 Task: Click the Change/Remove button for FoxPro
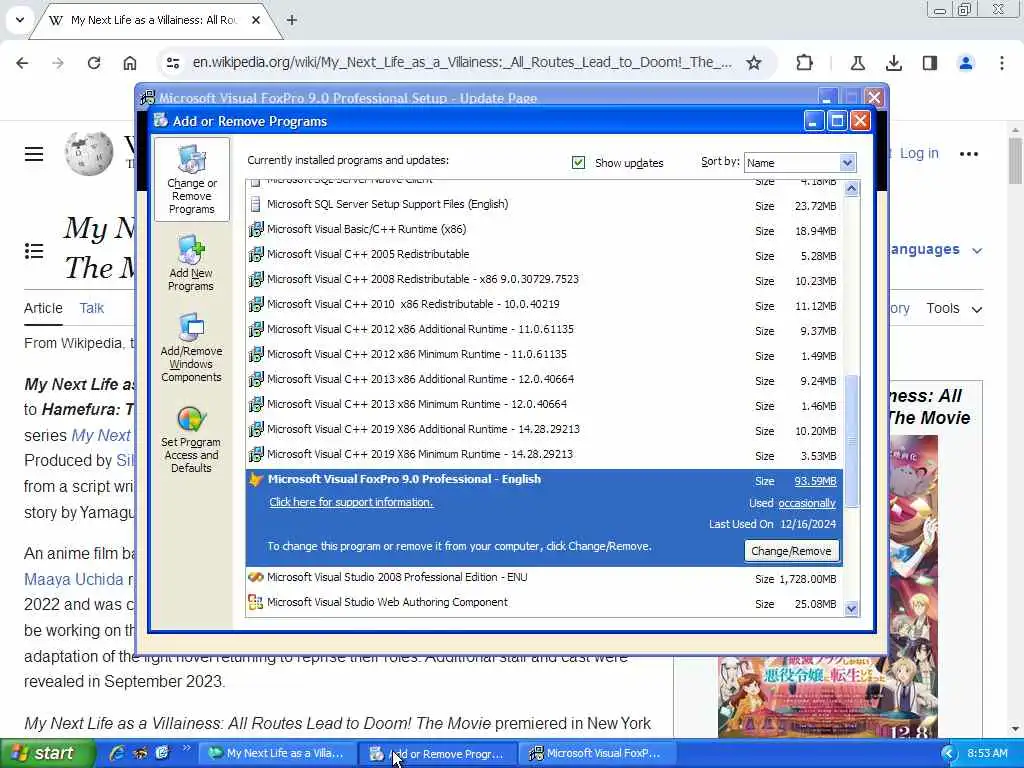791,551
